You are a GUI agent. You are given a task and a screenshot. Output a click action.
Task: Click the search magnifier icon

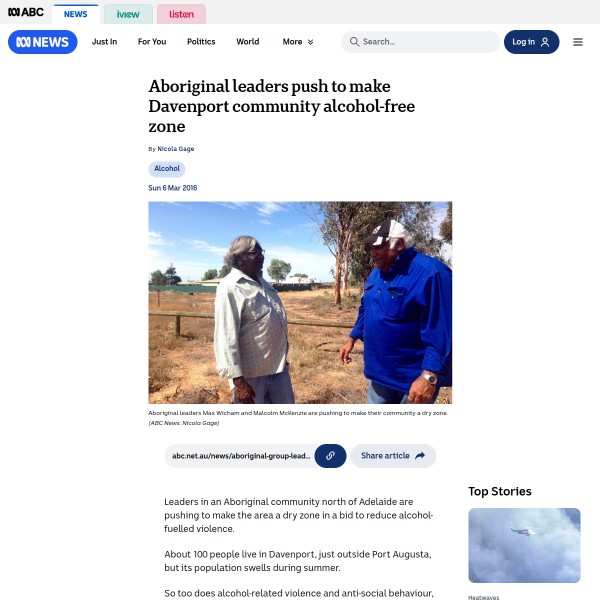click(x=354, y=42)
